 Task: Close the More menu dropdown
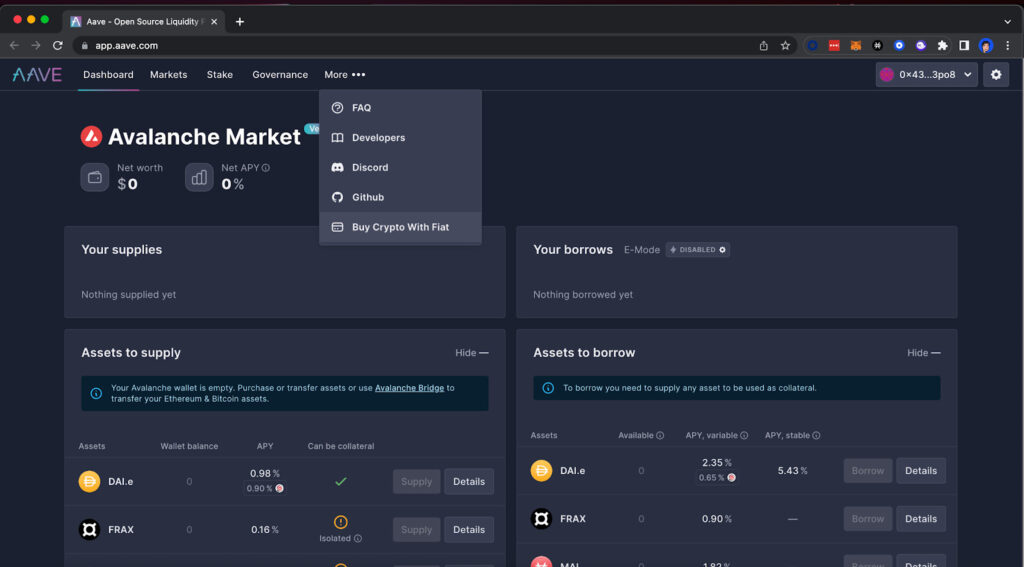tap(345, 75)
